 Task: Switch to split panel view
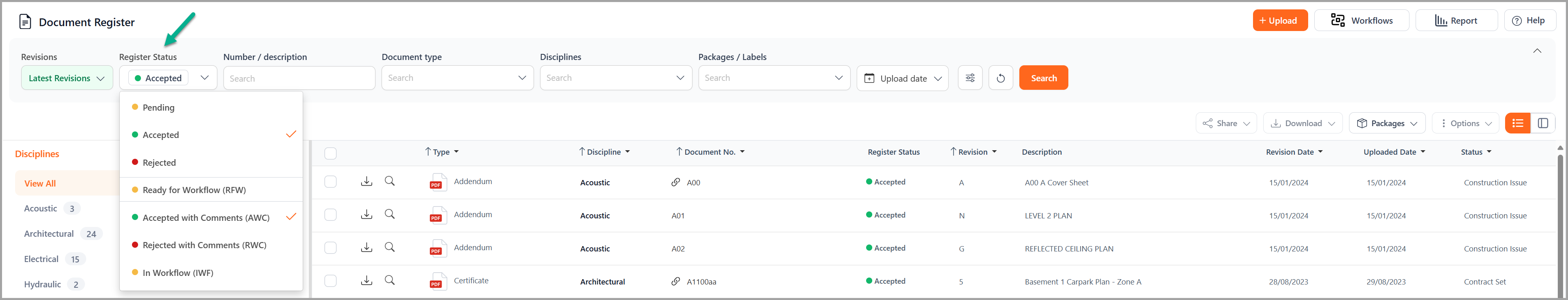point(1542,124)
